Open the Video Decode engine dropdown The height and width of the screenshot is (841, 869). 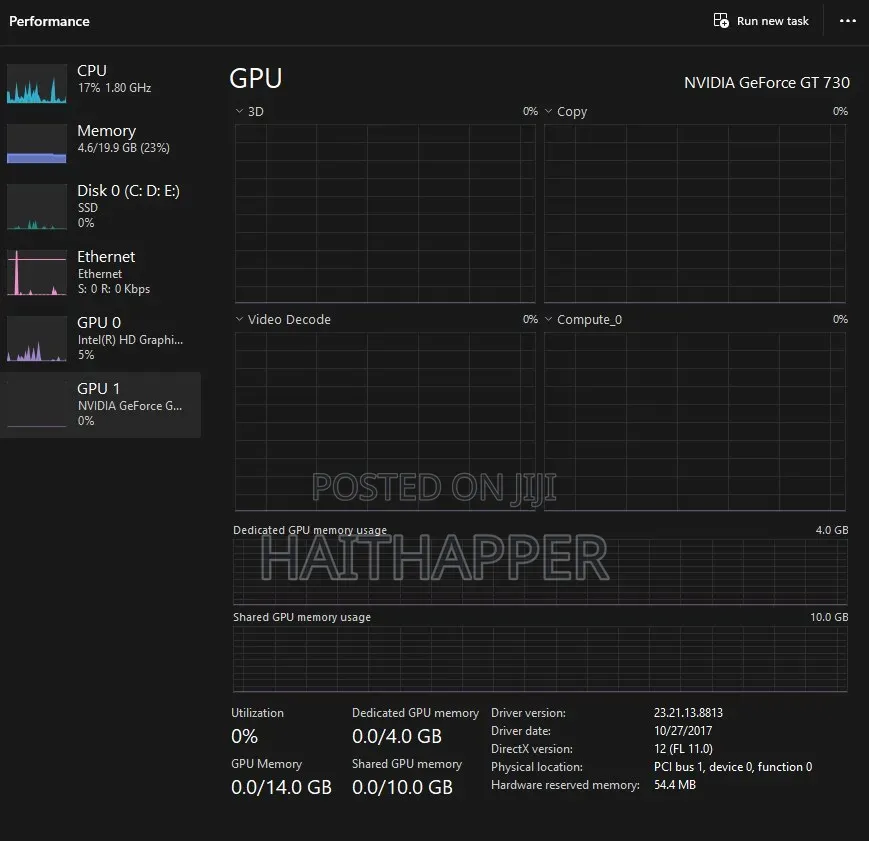(x=239, y=319)
